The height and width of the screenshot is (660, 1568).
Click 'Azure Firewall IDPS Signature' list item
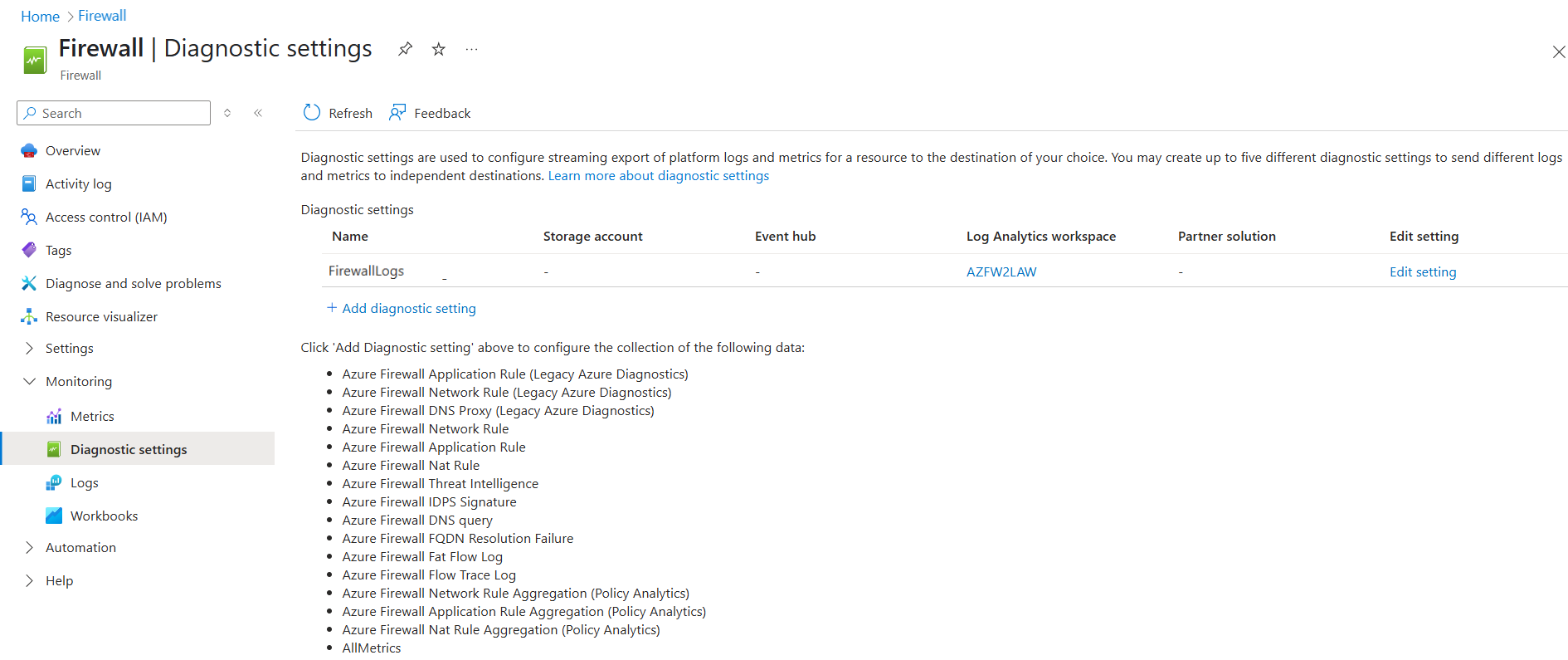pyautogui.click(x=429, y=502)
